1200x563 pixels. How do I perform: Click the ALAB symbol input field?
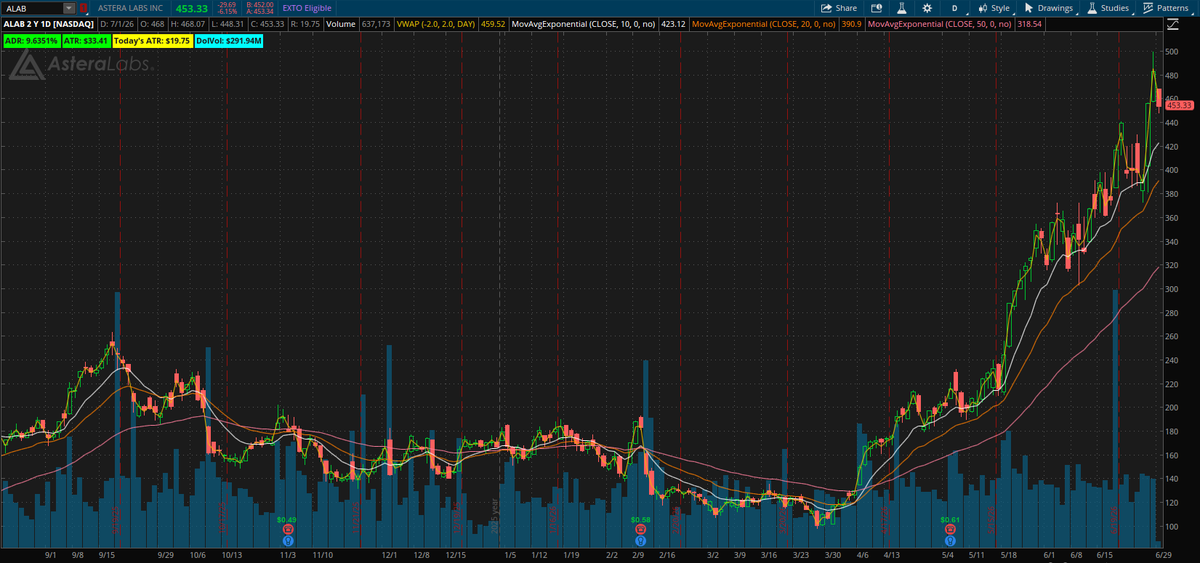tap(32, 7)
